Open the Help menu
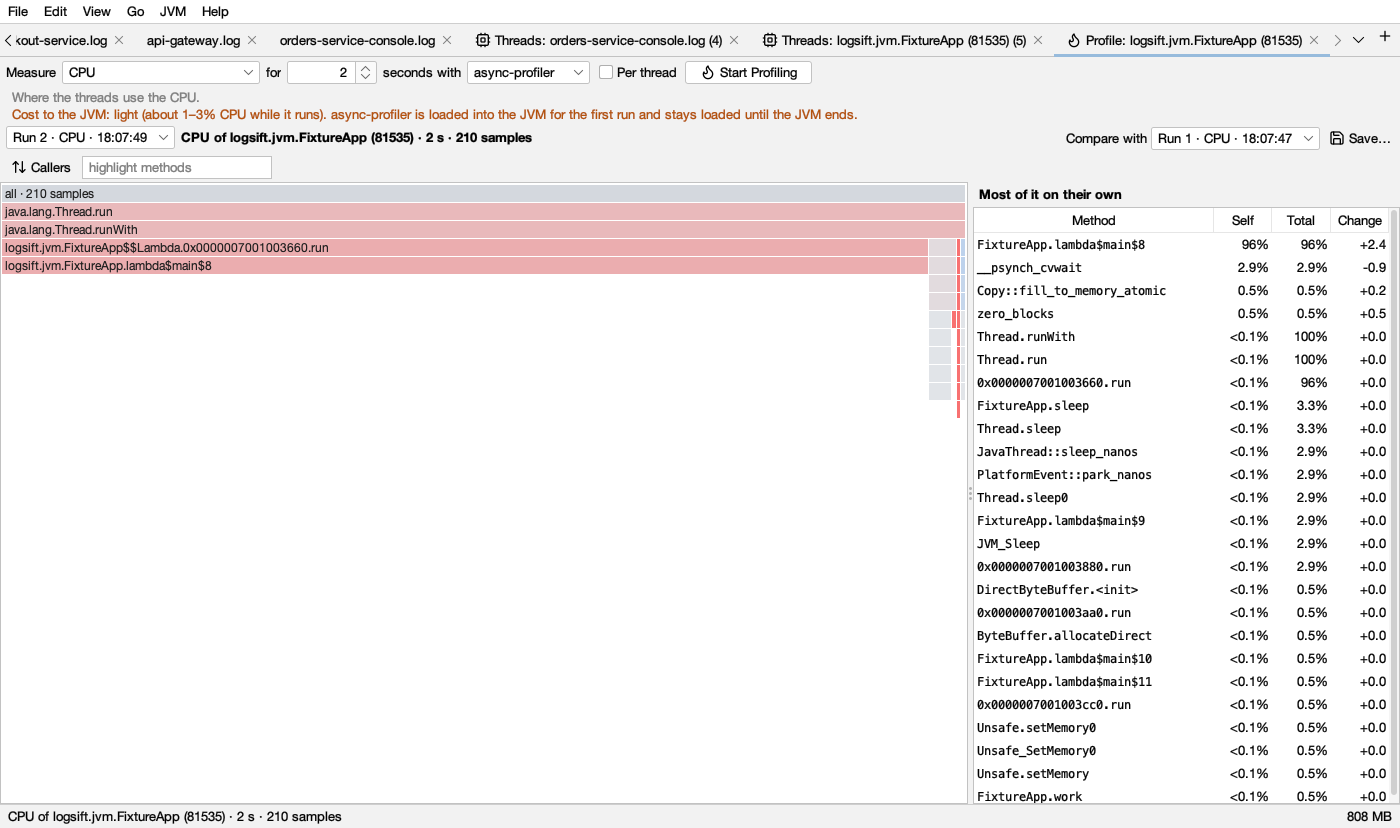 pos(215,12)
